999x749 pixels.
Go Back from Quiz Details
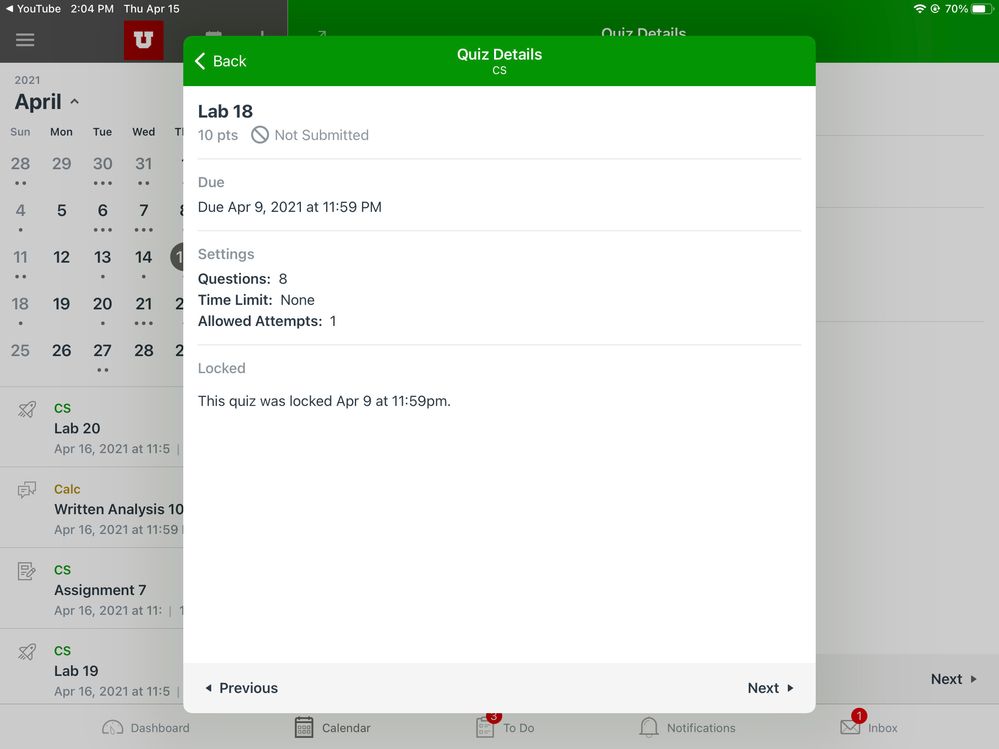[220, 61]
